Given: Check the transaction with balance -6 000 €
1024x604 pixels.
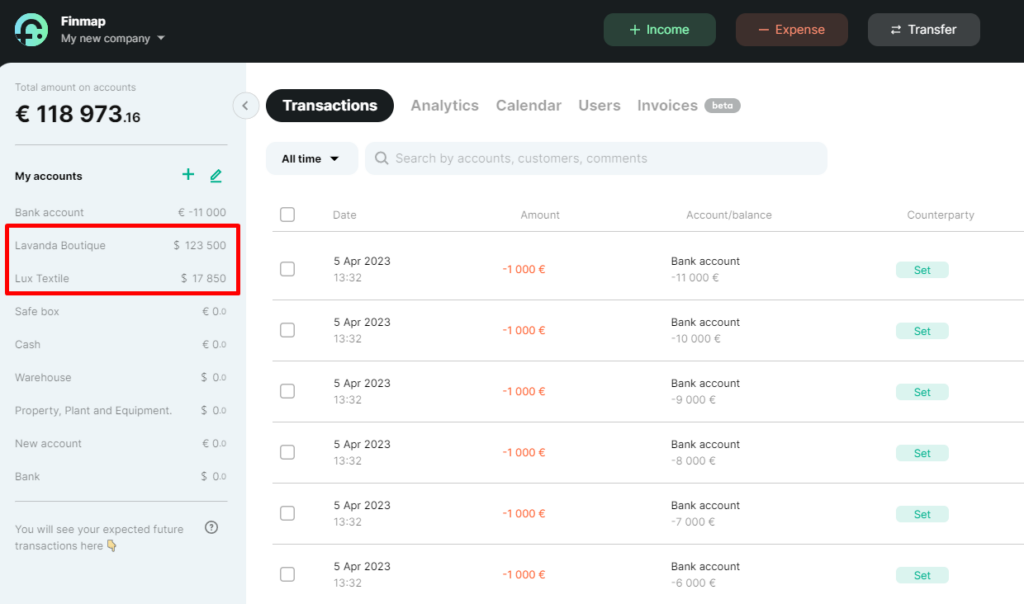Looking at the screenshot, I should pyautogui.click(x=287, y=574).
